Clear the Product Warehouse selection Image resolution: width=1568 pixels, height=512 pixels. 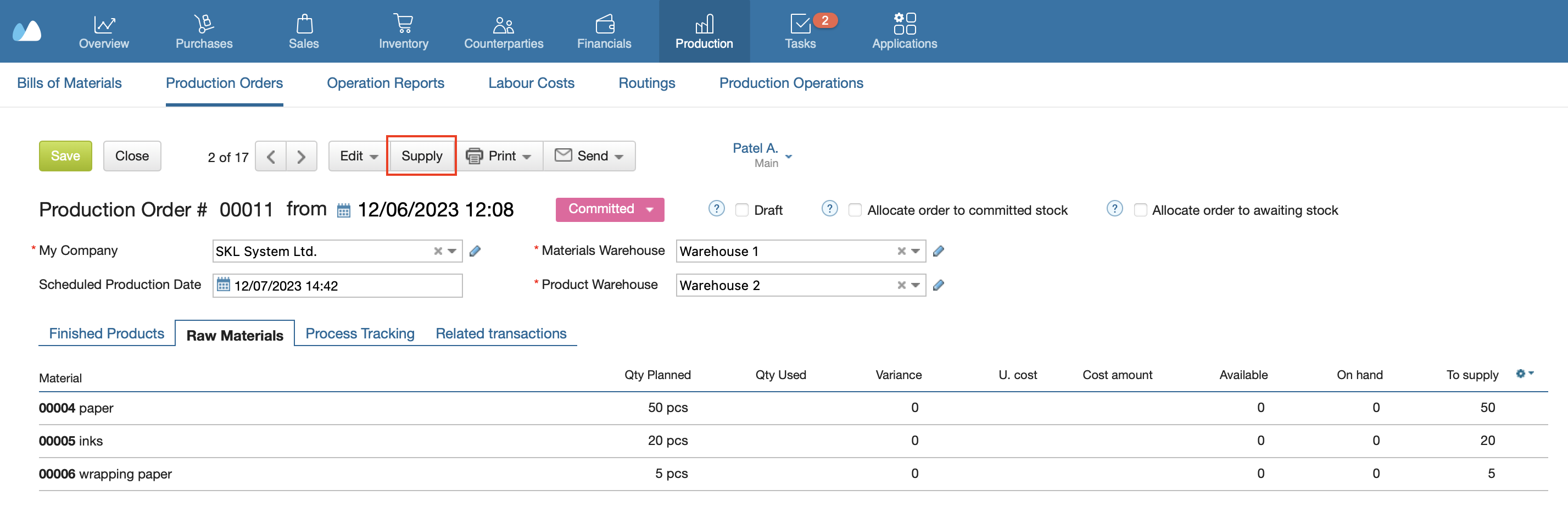[x=901, y=285]
